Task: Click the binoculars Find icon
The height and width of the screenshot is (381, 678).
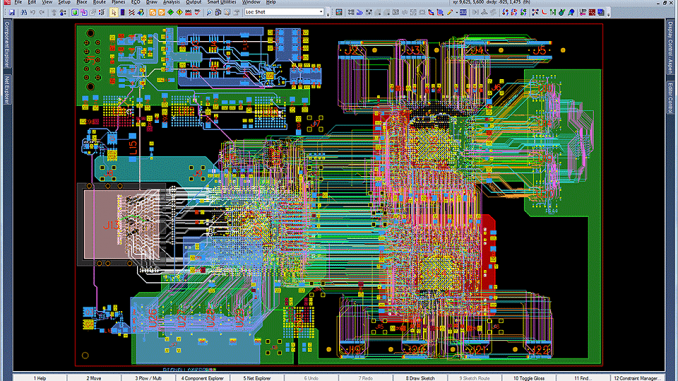Action: pos(24,12)
